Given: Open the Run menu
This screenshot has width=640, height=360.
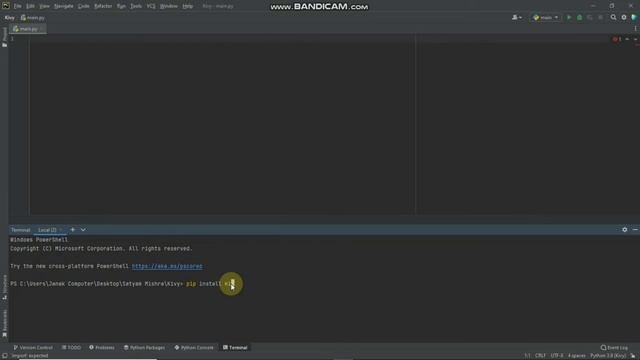Looking at the screenshot, I should [121, 6].
